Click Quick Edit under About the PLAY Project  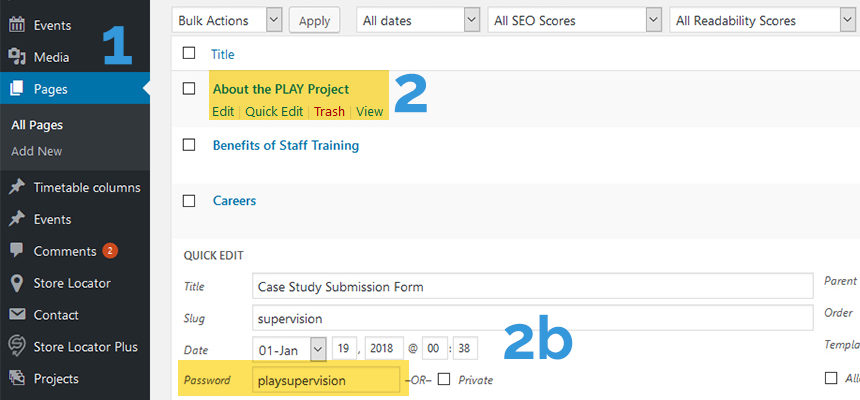pyautogui.click(x=274, y=111)
